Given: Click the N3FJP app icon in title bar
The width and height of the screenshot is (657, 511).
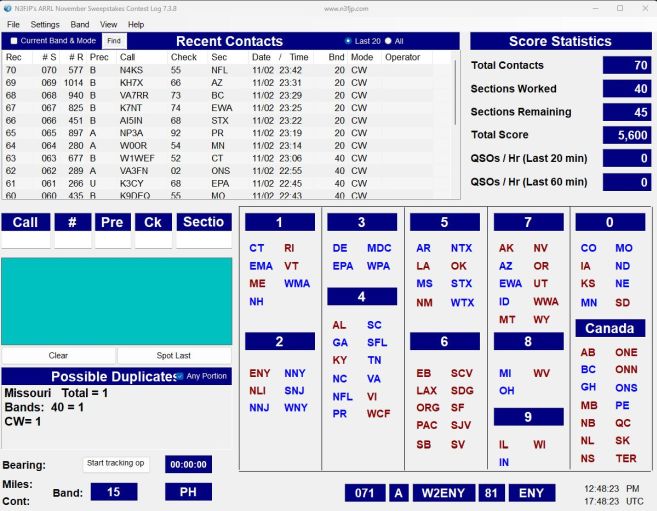Looking at the screenshot, I should (x=9, y=8).
